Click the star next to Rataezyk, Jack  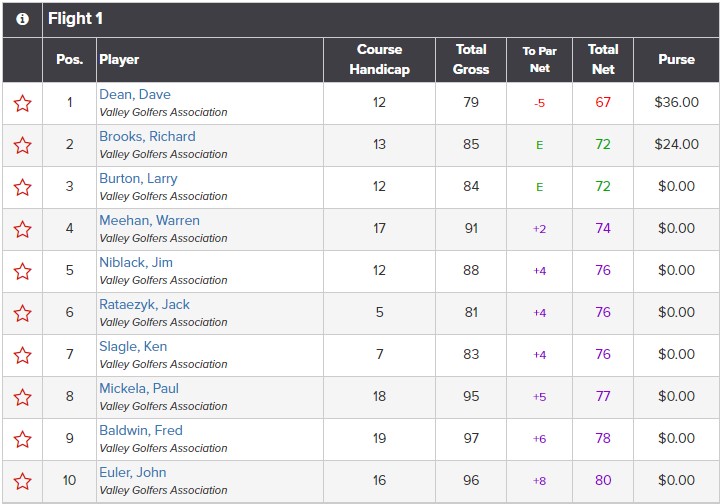tap(22, 313)
